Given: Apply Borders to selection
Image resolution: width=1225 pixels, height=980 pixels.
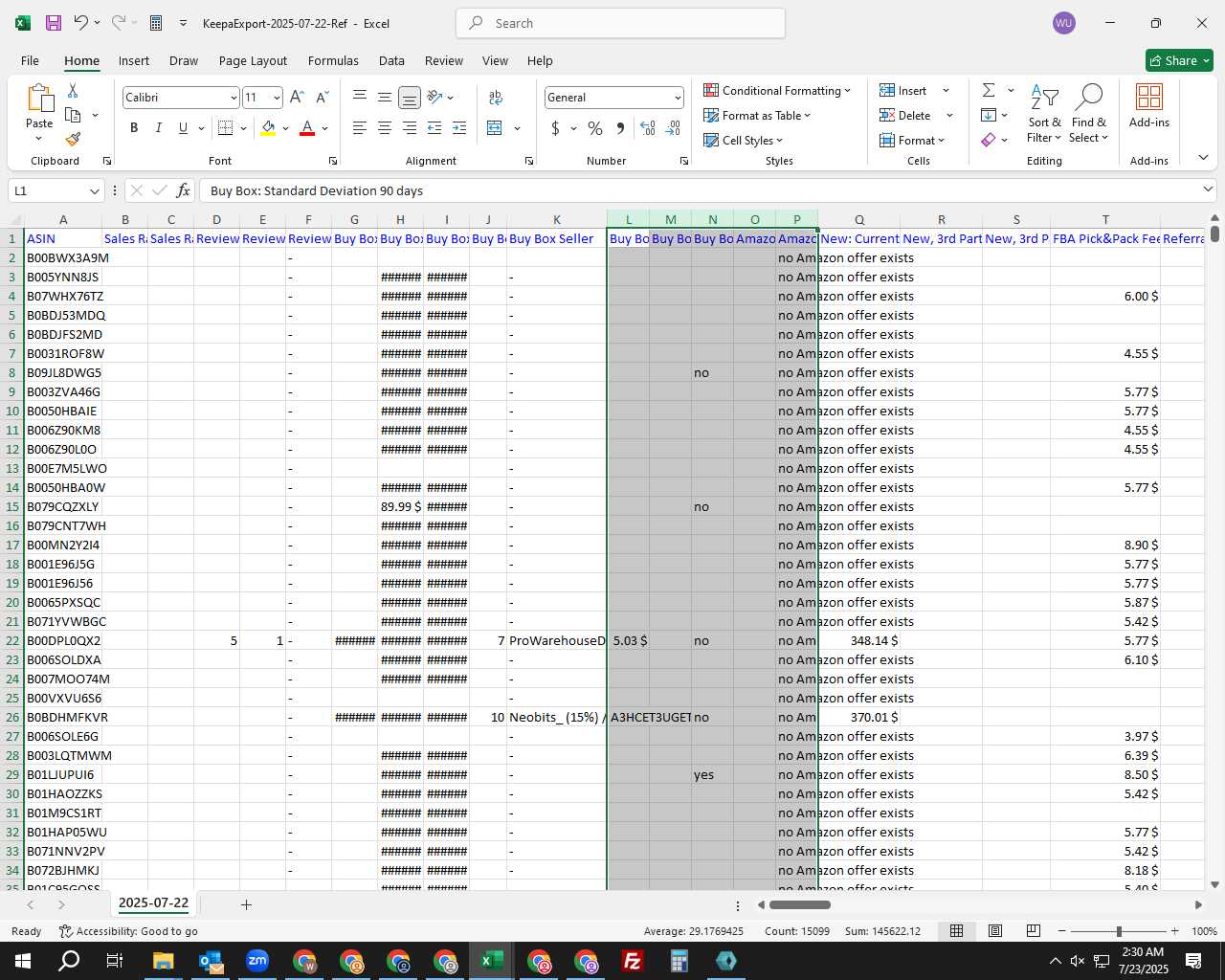Looking at the screenshot, I should pos(226,128).
